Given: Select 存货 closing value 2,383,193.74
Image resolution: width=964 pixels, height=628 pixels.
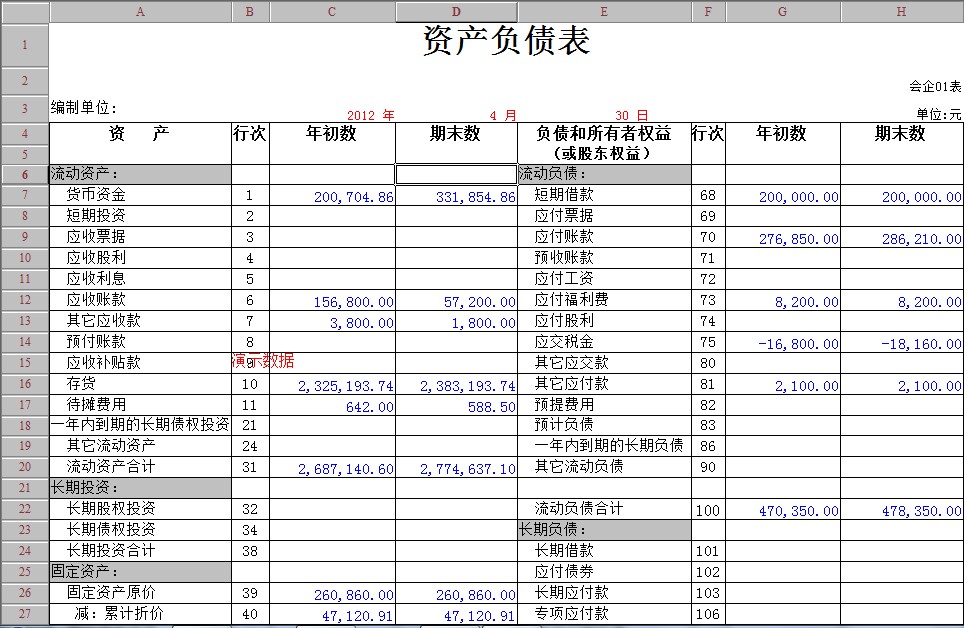Looking at the screenshot, I should pos(468,386).
